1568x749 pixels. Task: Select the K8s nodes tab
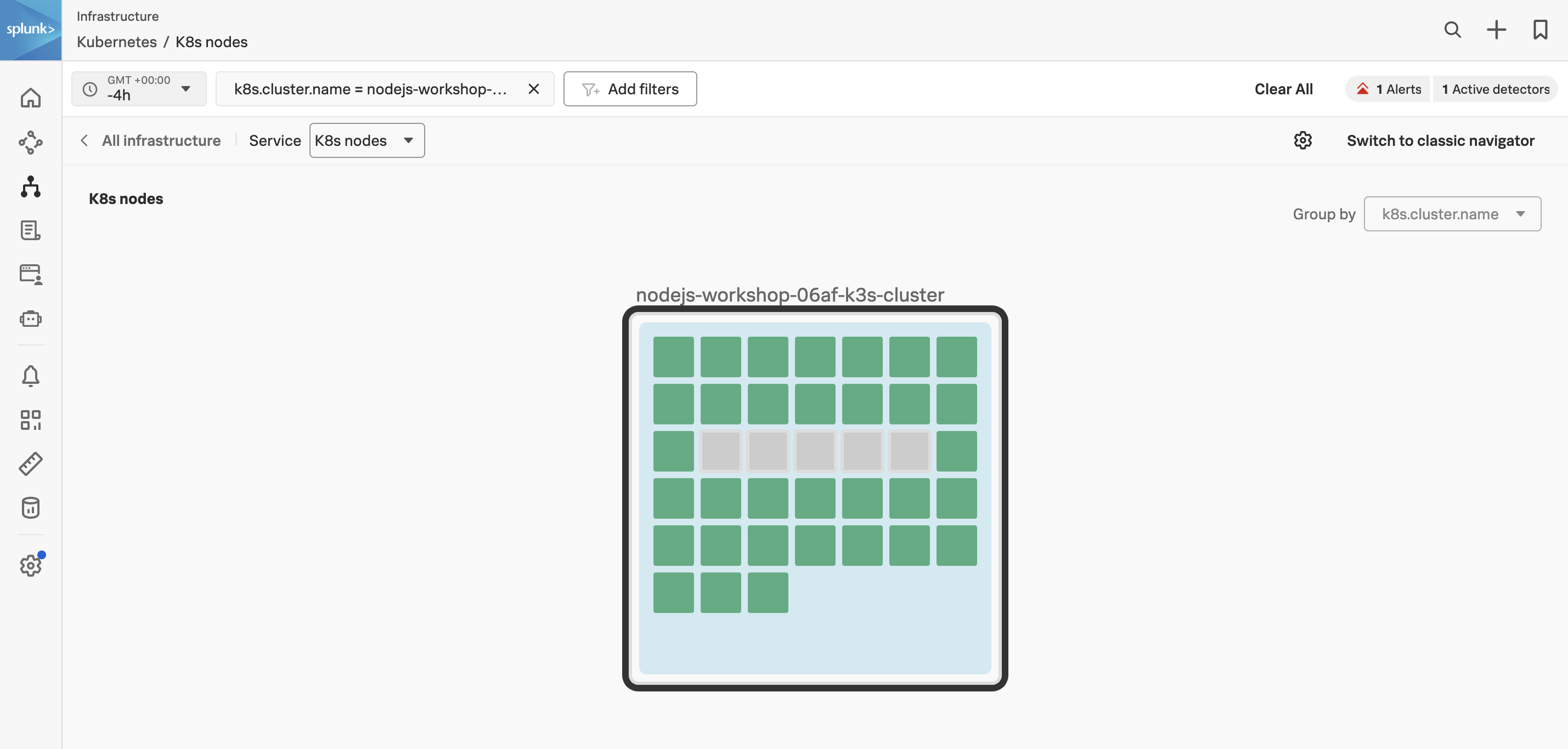point(366,140)
